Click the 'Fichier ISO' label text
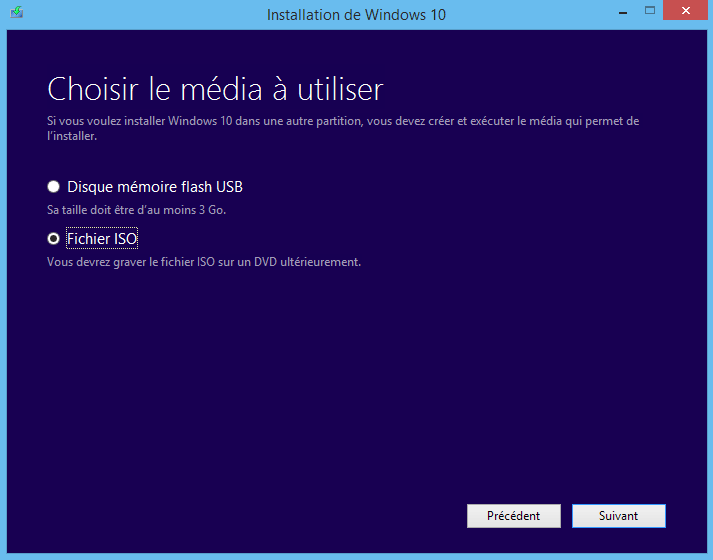The width and height of the screenshot is (713, 560). click(102, 239)
